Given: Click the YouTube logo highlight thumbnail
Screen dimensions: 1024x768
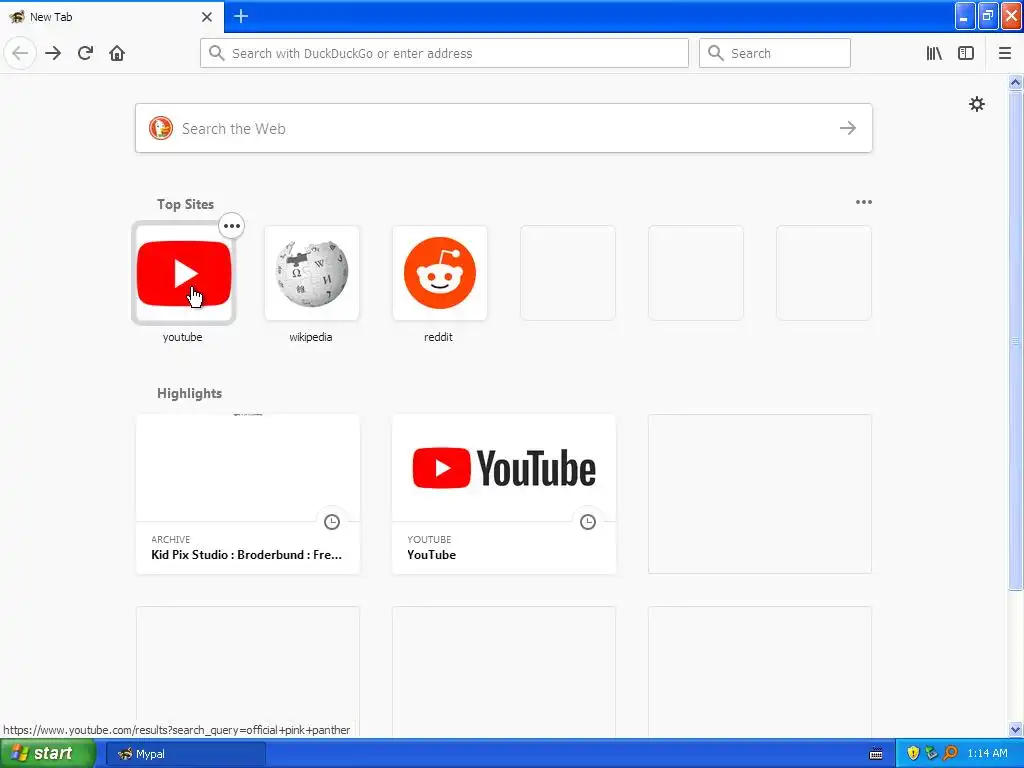Looking at the screenshot, I should [x=504, y=468].
